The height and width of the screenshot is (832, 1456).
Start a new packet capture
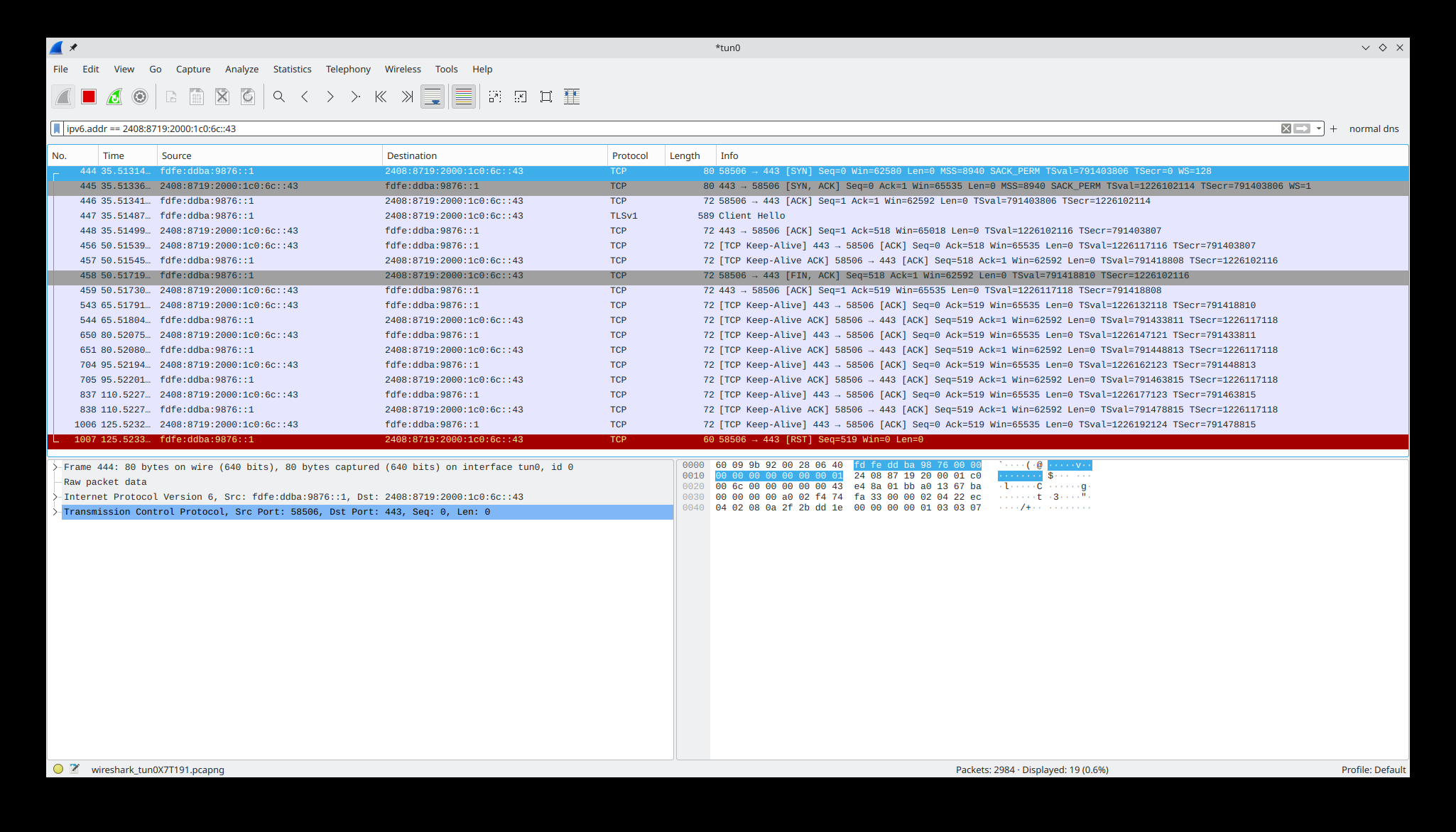point(63,97)
